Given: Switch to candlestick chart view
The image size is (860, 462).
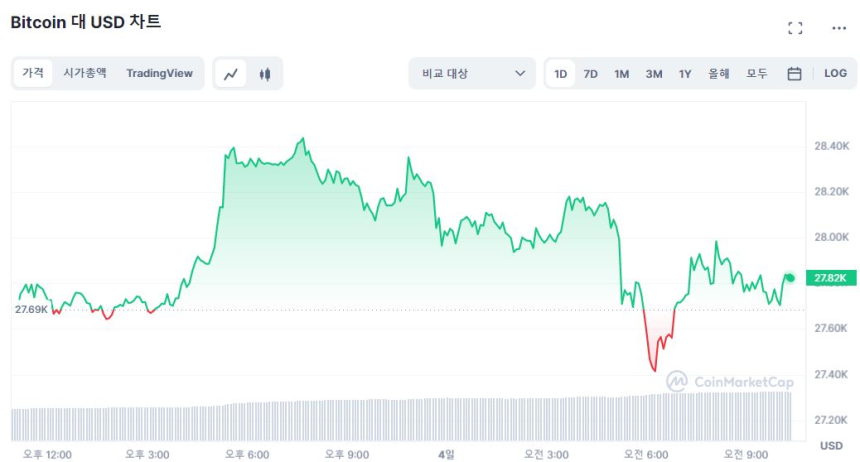Looking at the screenshot, I should click(x=265, y=73).
